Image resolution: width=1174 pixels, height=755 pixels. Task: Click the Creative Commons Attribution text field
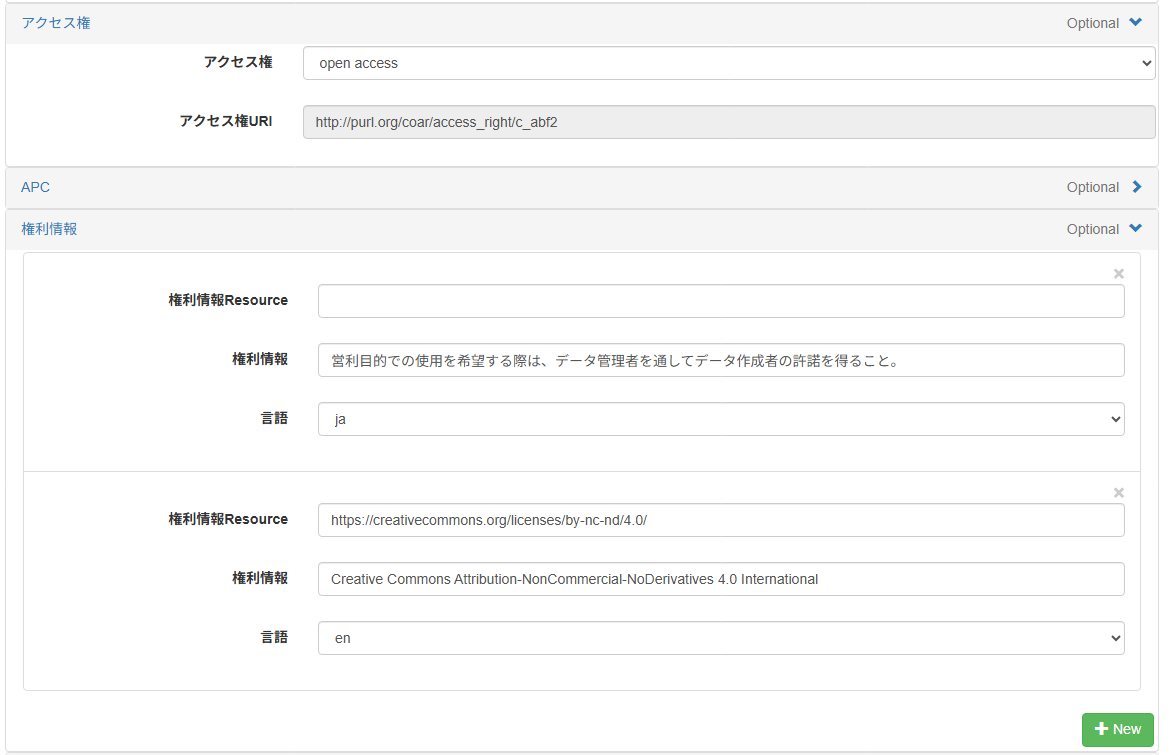tap(721, 579)
